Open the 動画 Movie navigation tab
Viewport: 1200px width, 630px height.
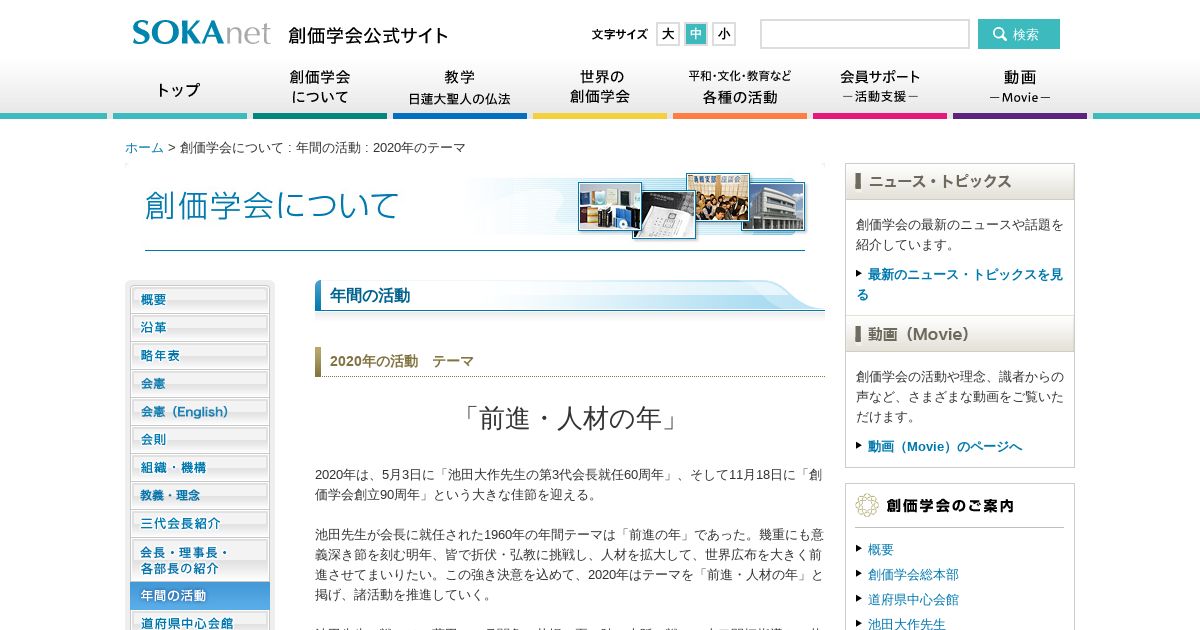1020,90
